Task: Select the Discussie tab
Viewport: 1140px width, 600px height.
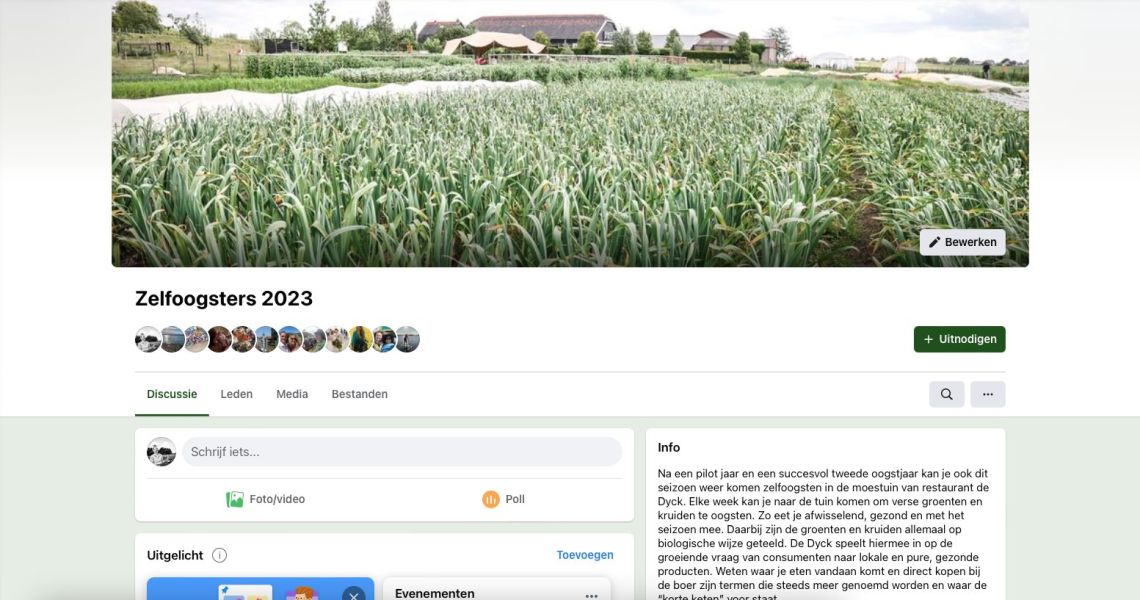Action: click(172, 394)
